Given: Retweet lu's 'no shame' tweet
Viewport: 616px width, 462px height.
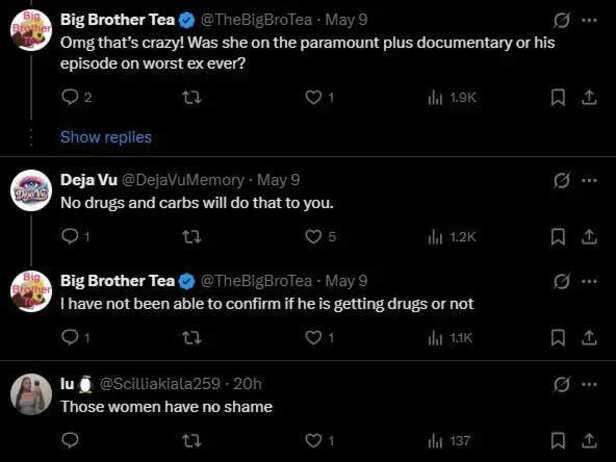Looking at the screenshot, I should click(192, 440).
